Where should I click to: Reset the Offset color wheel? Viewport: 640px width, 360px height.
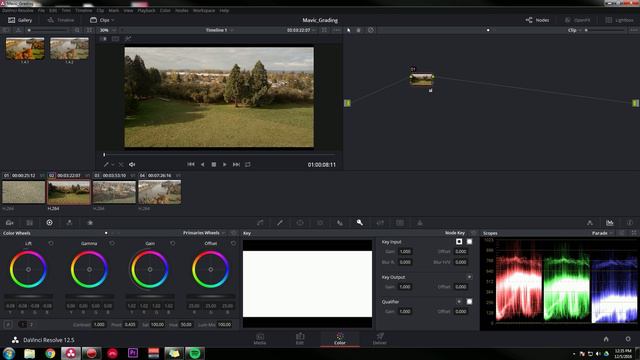(233, 243)
